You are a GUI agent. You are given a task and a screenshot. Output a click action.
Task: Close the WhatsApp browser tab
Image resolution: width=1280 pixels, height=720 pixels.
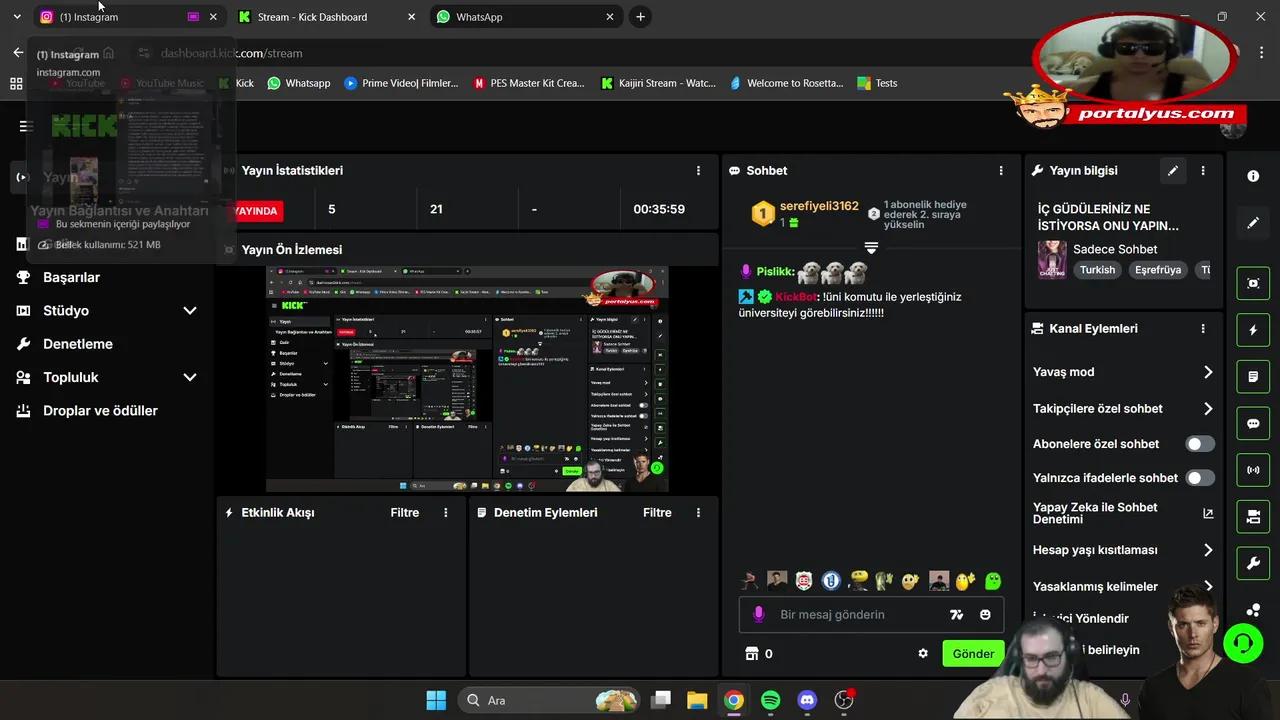pyautogui.click(x=610, y=17)
